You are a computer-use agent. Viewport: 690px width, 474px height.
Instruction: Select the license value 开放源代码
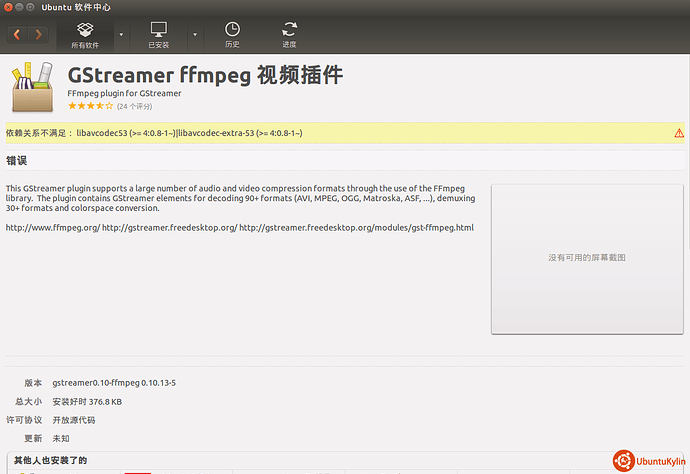[74, 420]
